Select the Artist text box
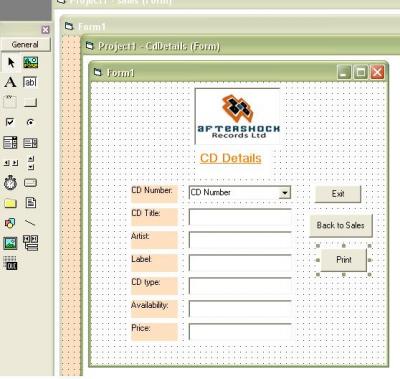The height and width of the screenshot is (379, 400). tap(240, 240)
